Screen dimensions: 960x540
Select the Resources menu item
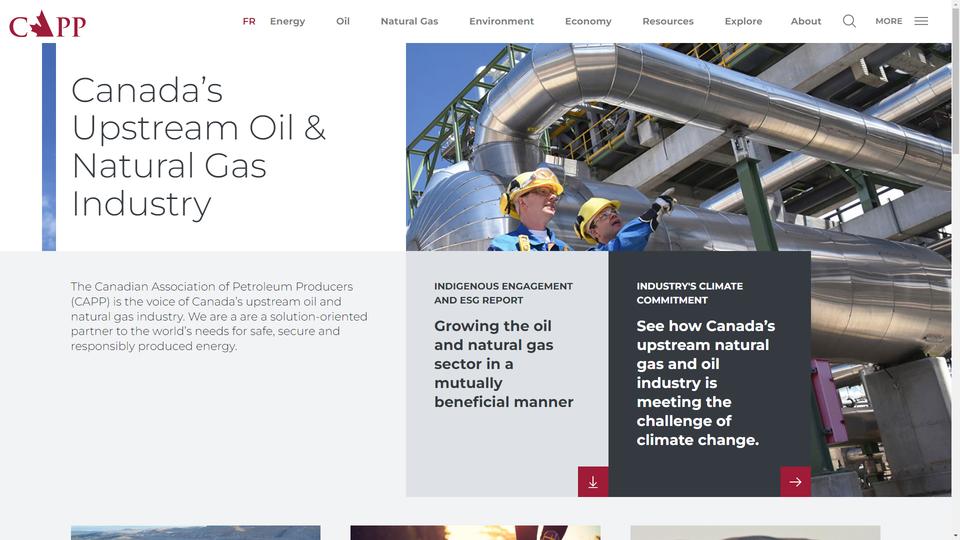coord(668,21)
